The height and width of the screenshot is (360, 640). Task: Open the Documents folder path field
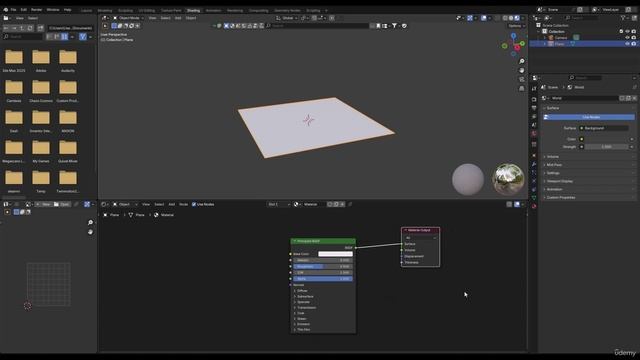point(71,28)
